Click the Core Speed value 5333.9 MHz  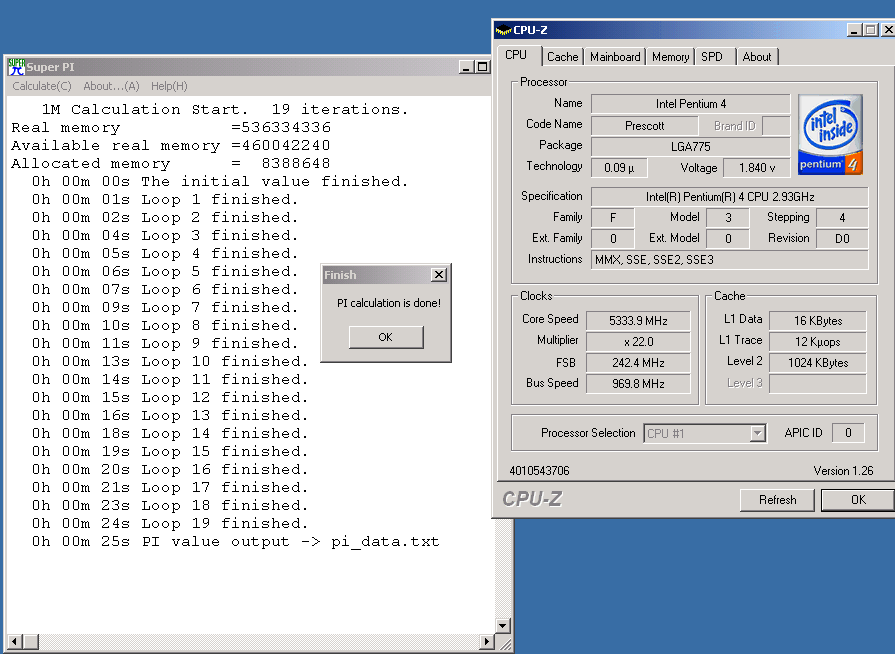[x=638, y=321]
